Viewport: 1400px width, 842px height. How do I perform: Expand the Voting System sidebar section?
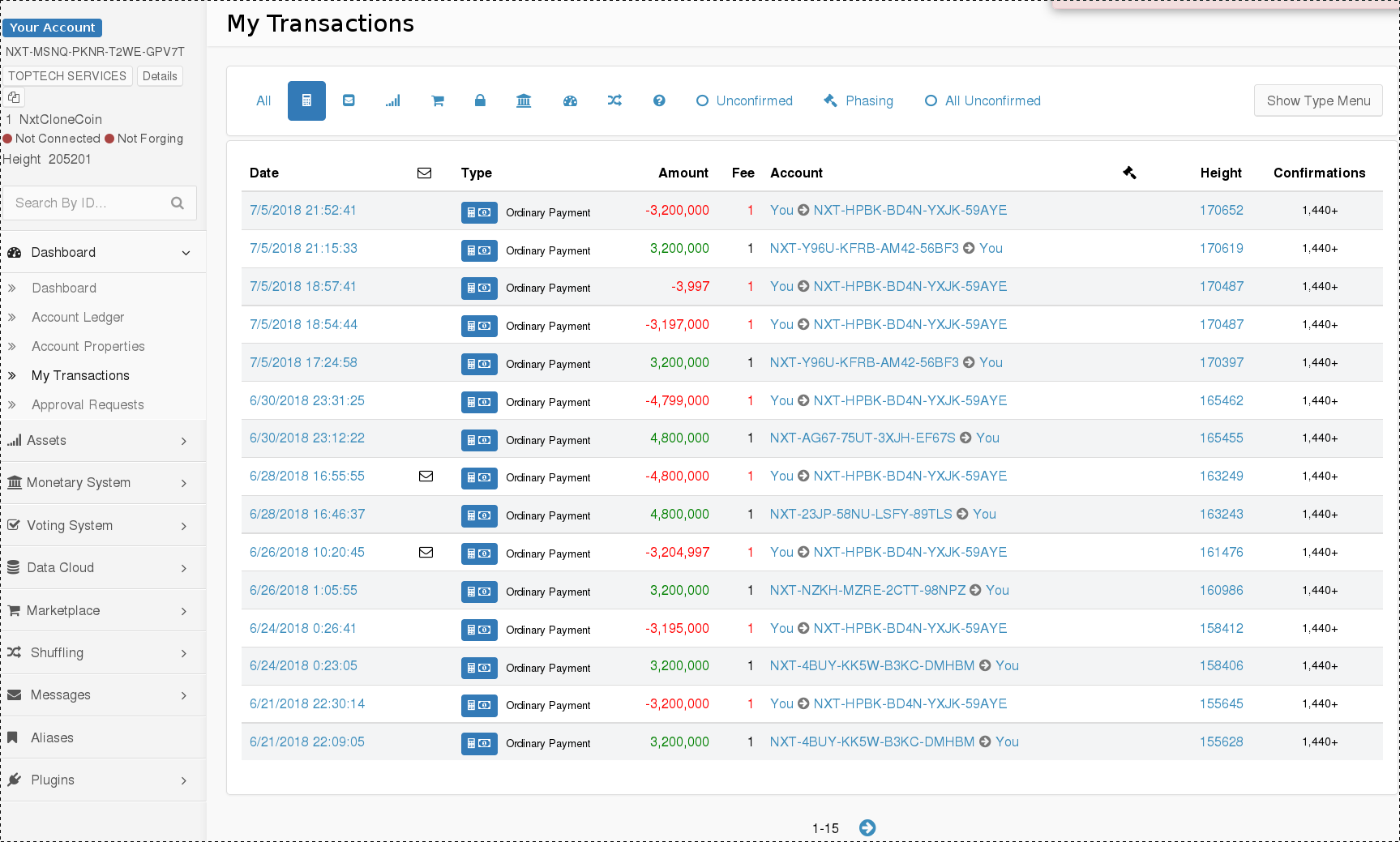[103, 525]
